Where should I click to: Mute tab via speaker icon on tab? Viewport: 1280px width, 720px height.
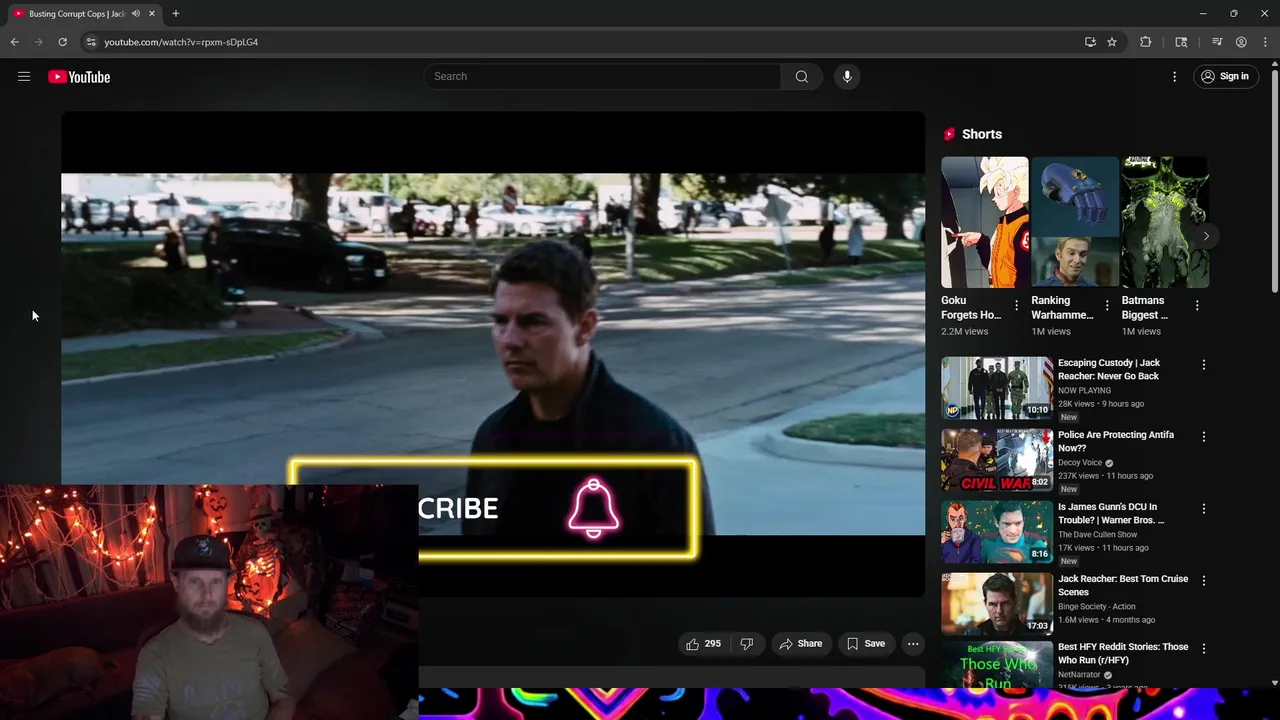click(x=136, y=14)
